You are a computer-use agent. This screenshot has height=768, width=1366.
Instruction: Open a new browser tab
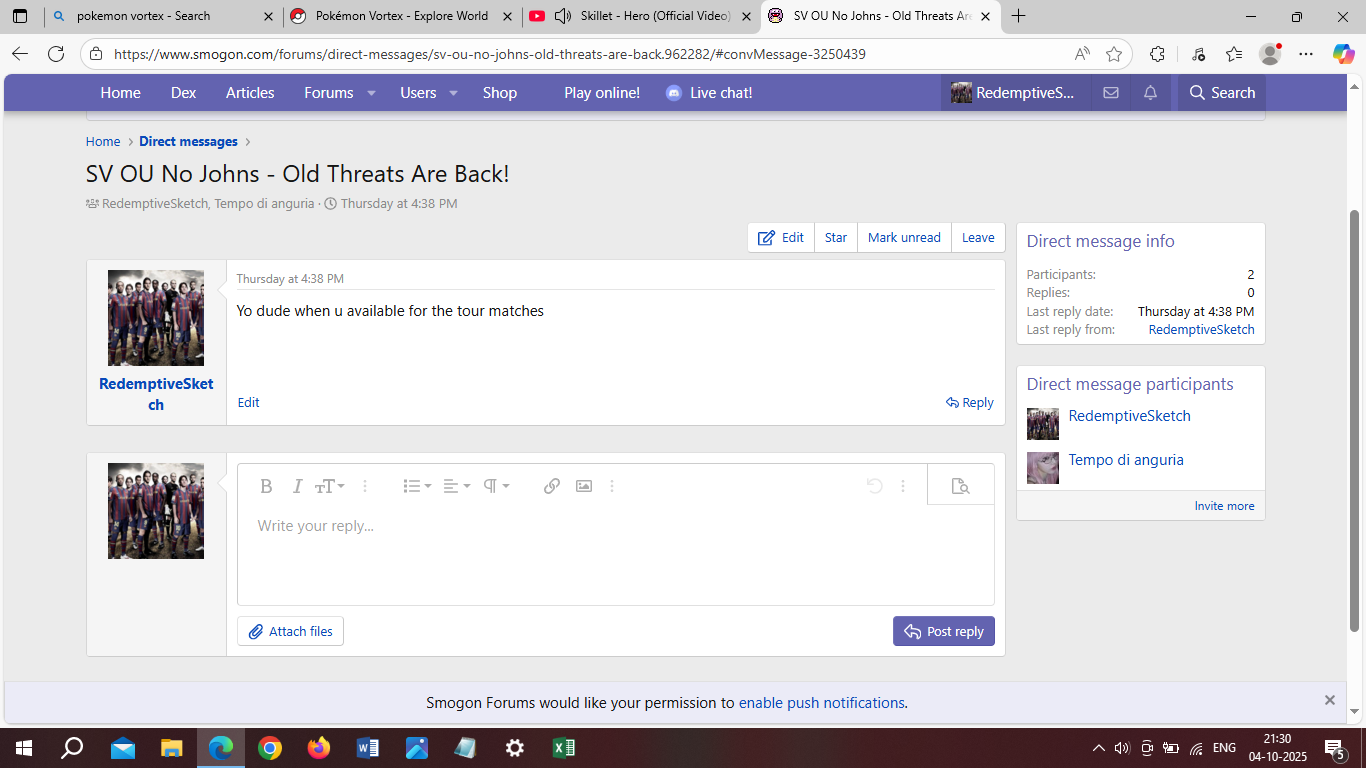click(1019, 16)
